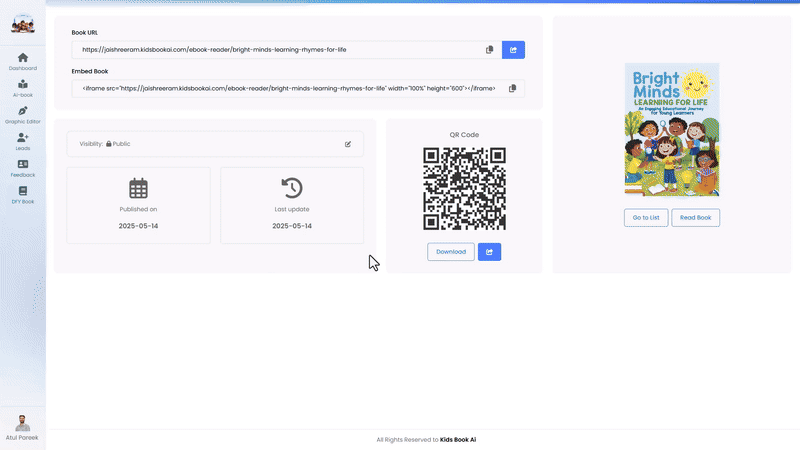Go to List of books
800x450 pixels.
646,217
